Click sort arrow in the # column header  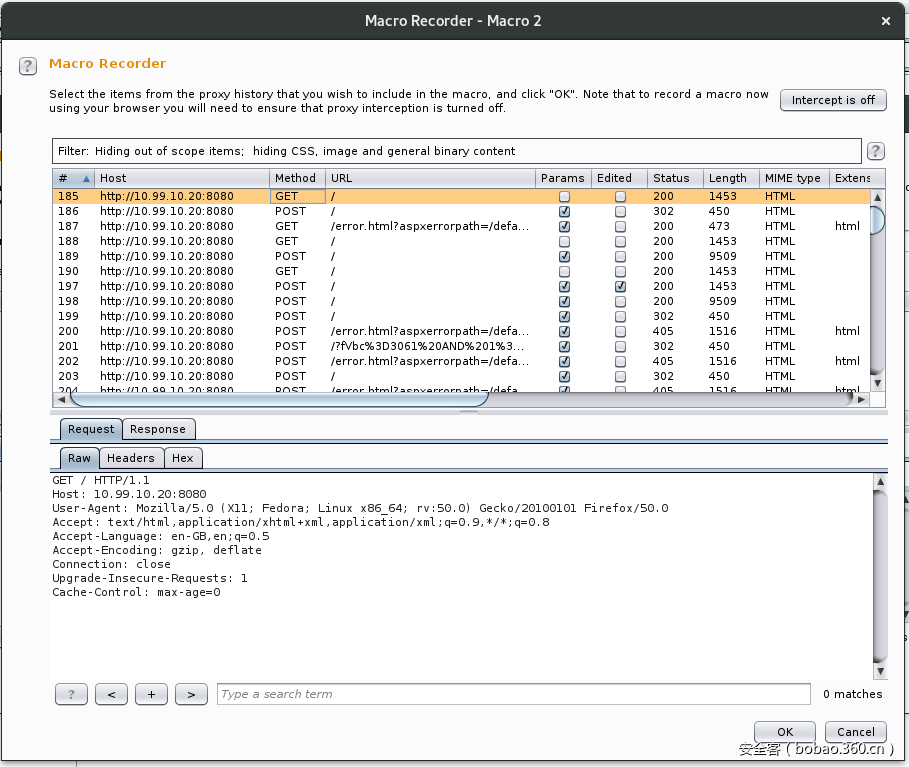[86, 179]
